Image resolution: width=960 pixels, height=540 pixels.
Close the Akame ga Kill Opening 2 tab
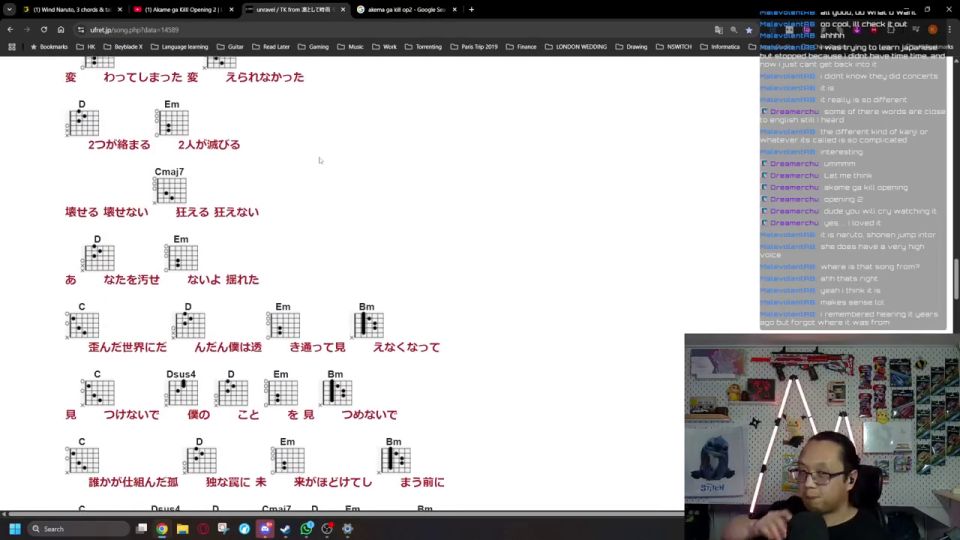coord(231,9)
